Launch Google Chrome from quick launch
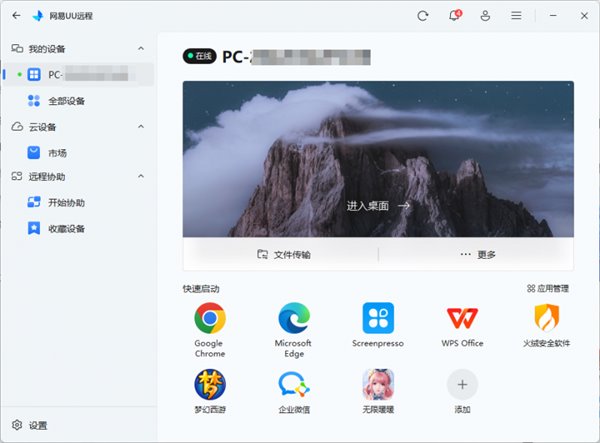Image resolution: width=600 pixels, height=443 pixels. coord(210,319)
